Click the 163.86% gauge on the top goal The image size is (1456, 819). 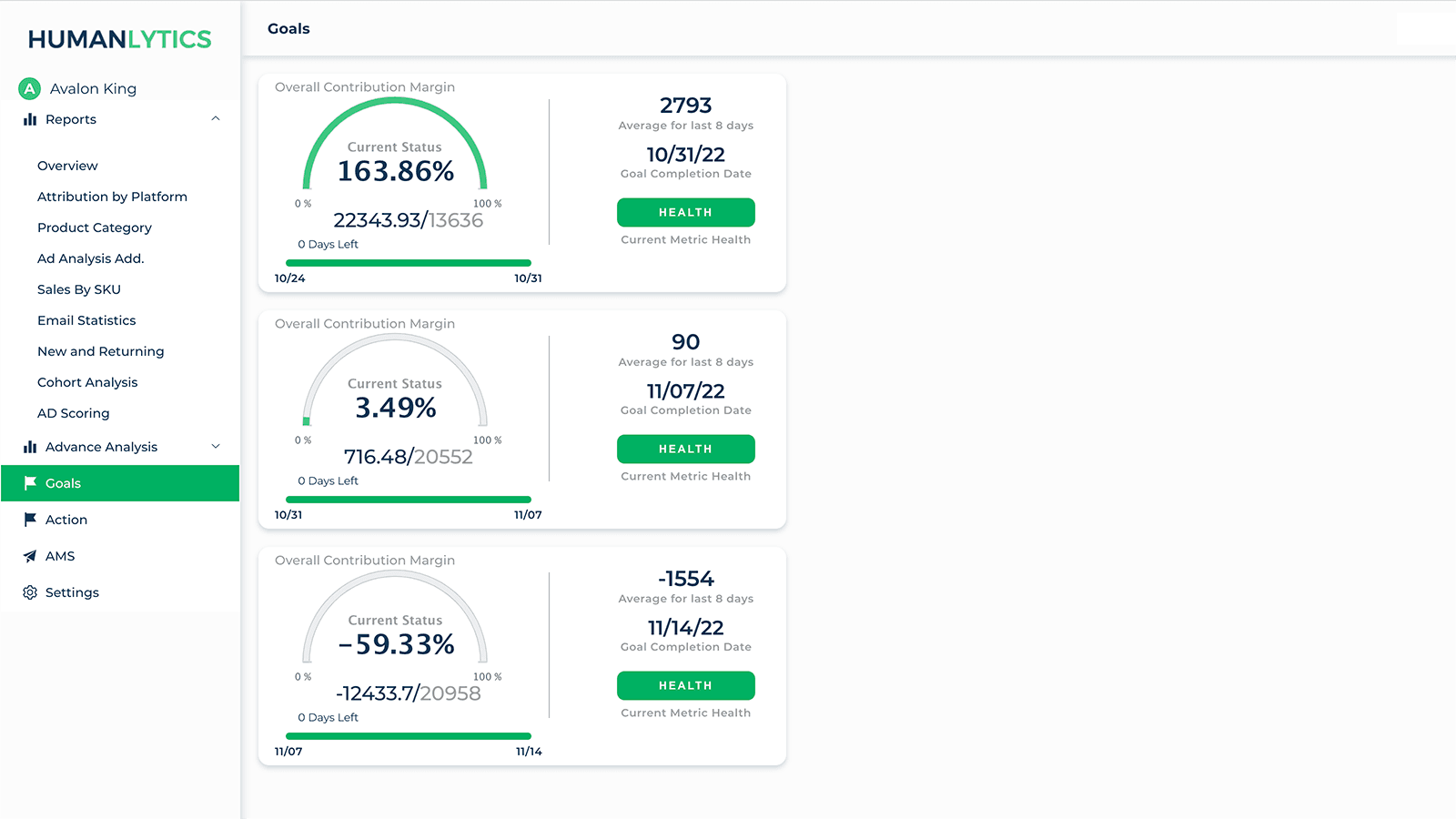pos(394,169)
